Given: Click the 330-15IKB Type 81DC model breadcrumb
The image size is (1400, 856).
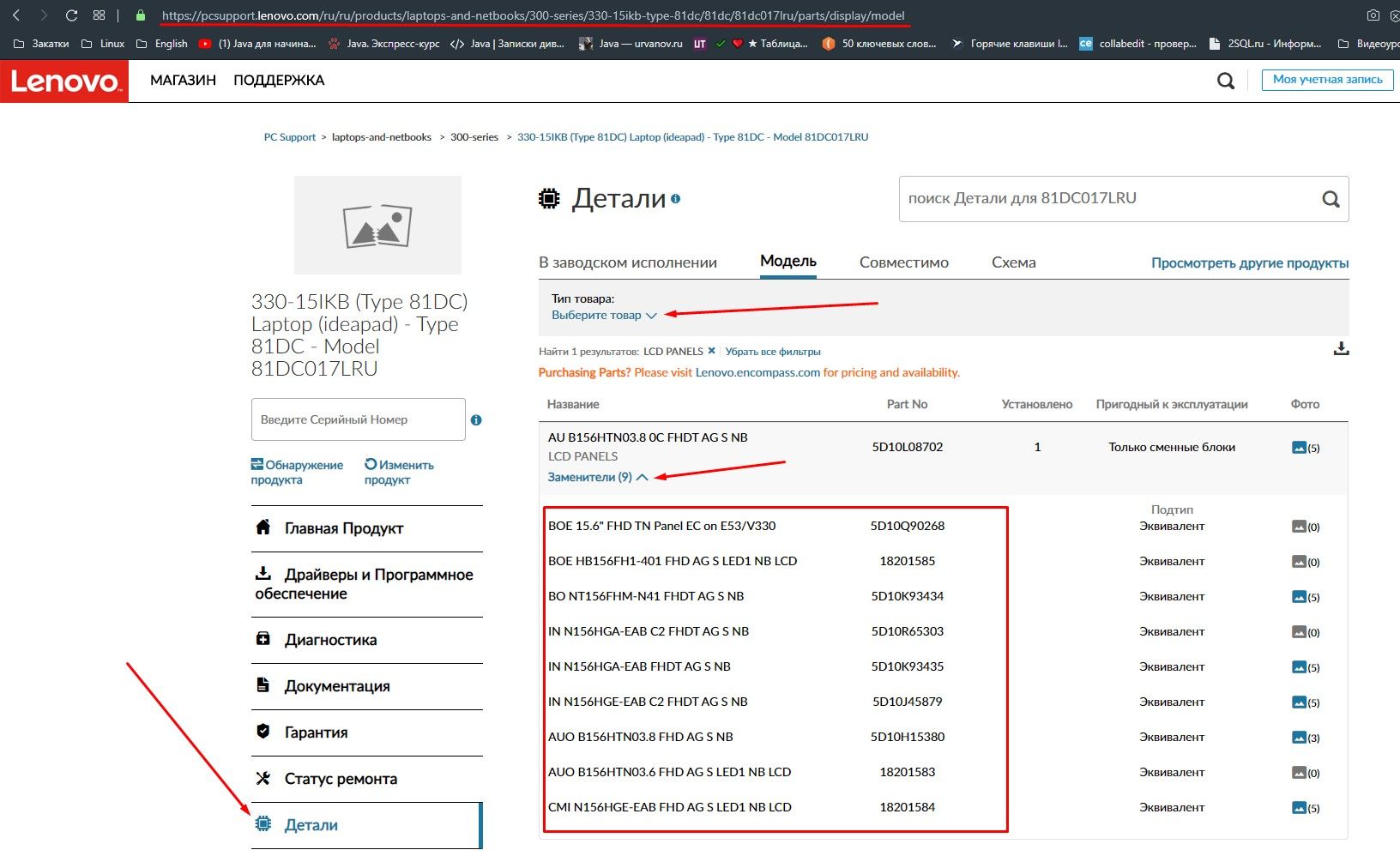Looking at the screenshot, I should pos(693,137).
